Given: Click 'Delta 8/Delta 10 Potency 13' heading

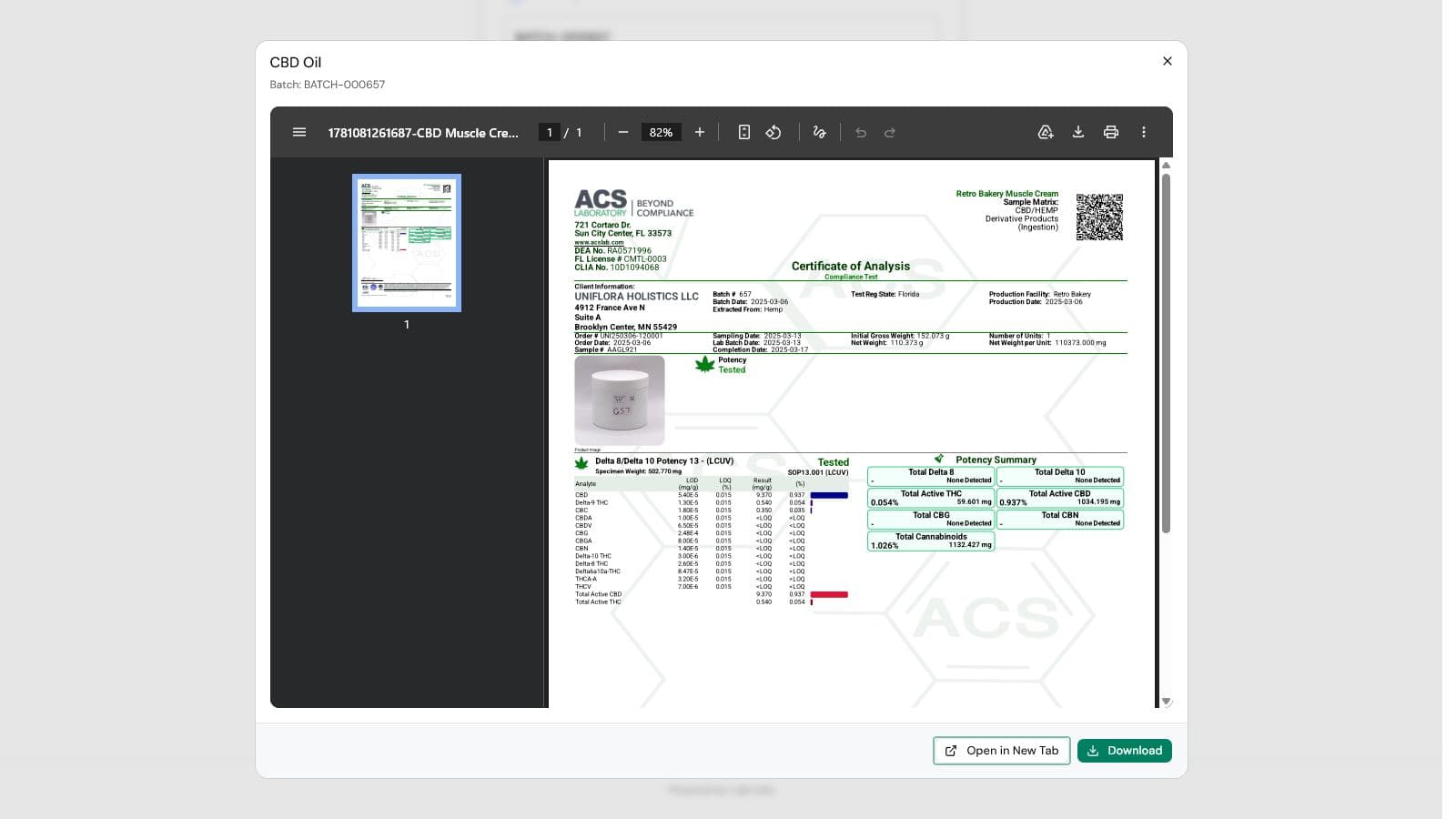Looking at the screenshot, I should pos(664,460).
